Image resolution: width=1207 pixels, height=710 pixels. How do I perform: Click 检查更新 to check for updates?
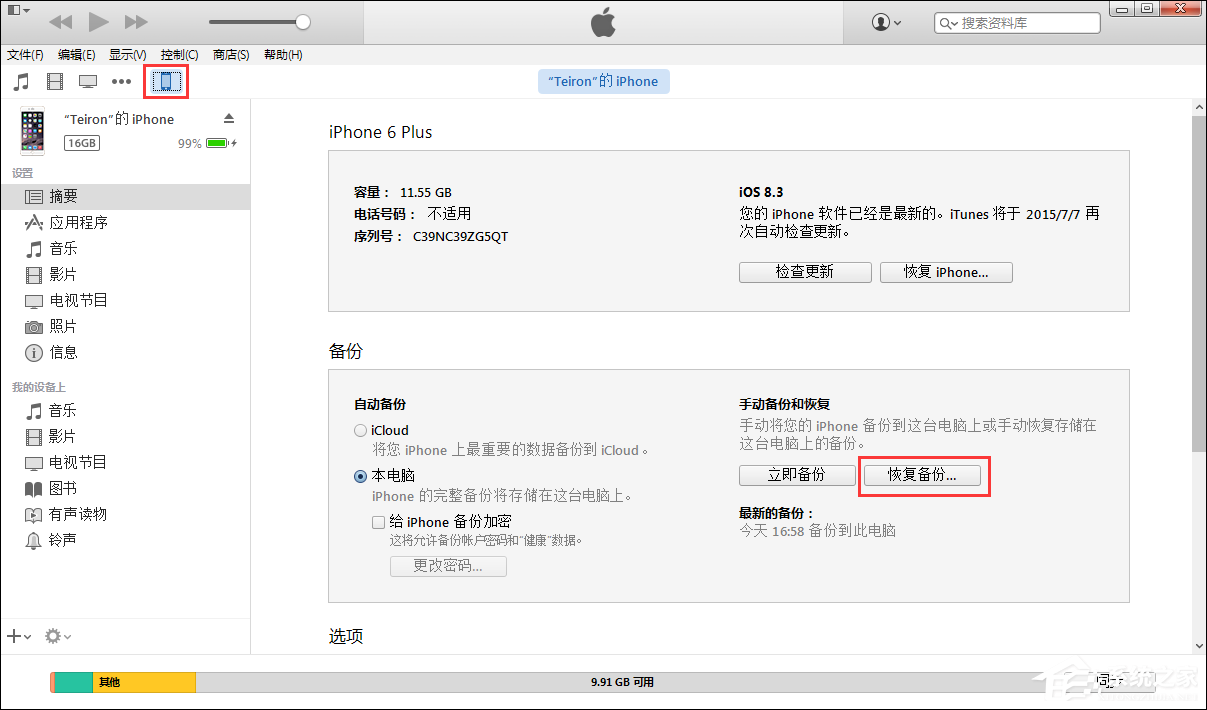805,271
